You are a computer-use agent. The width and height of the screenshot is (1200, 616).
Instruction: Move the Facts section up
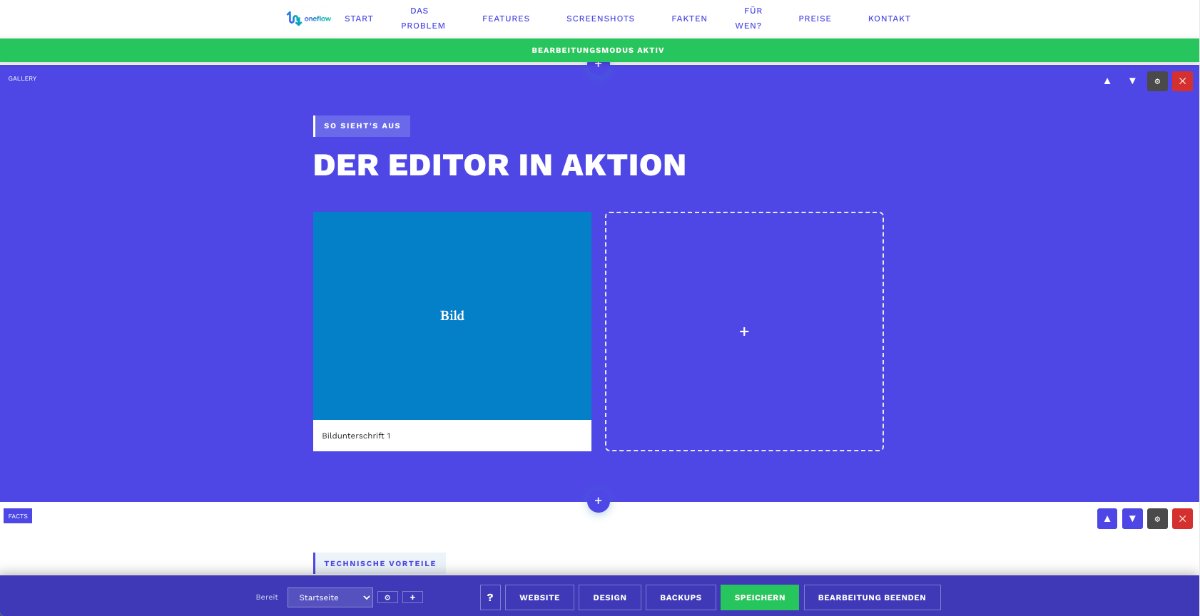(x=1107, y=518)
